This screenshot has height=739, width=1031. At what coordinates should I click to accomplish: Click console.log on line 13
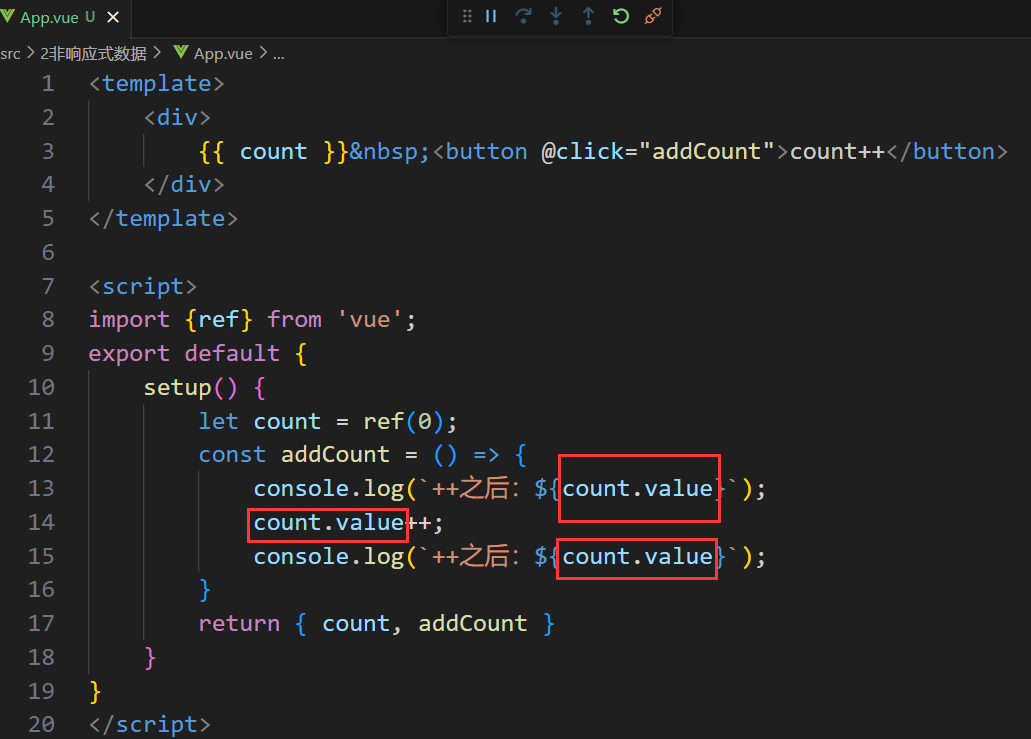(329, 489)
